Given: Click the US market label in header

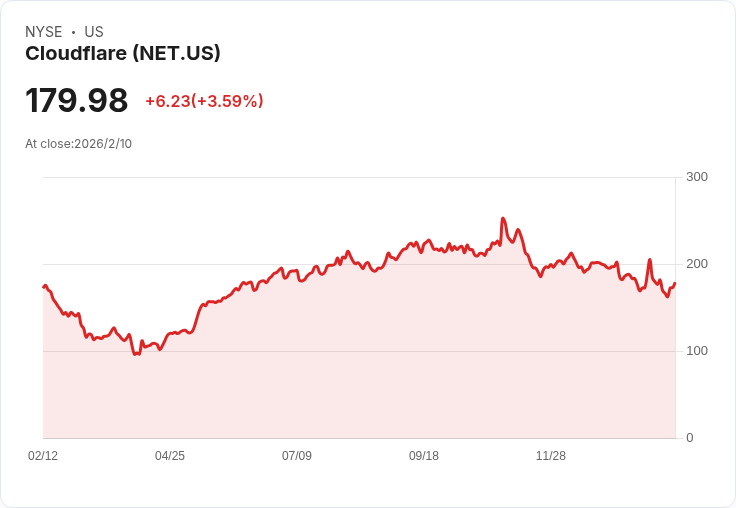Looking at the screenshot, I should 94,32.
